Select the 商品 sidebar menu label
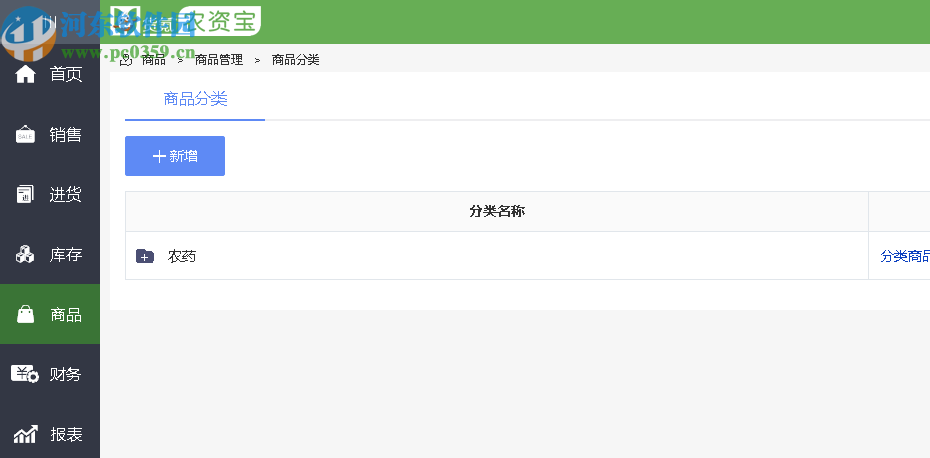 (x=66, y=315)
